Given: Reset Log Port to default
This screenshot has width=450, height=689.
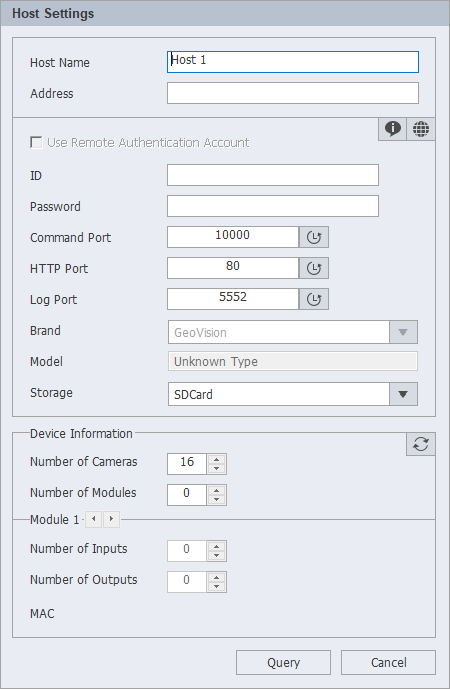Looking at the screenshot, I should tap(314, 299).
